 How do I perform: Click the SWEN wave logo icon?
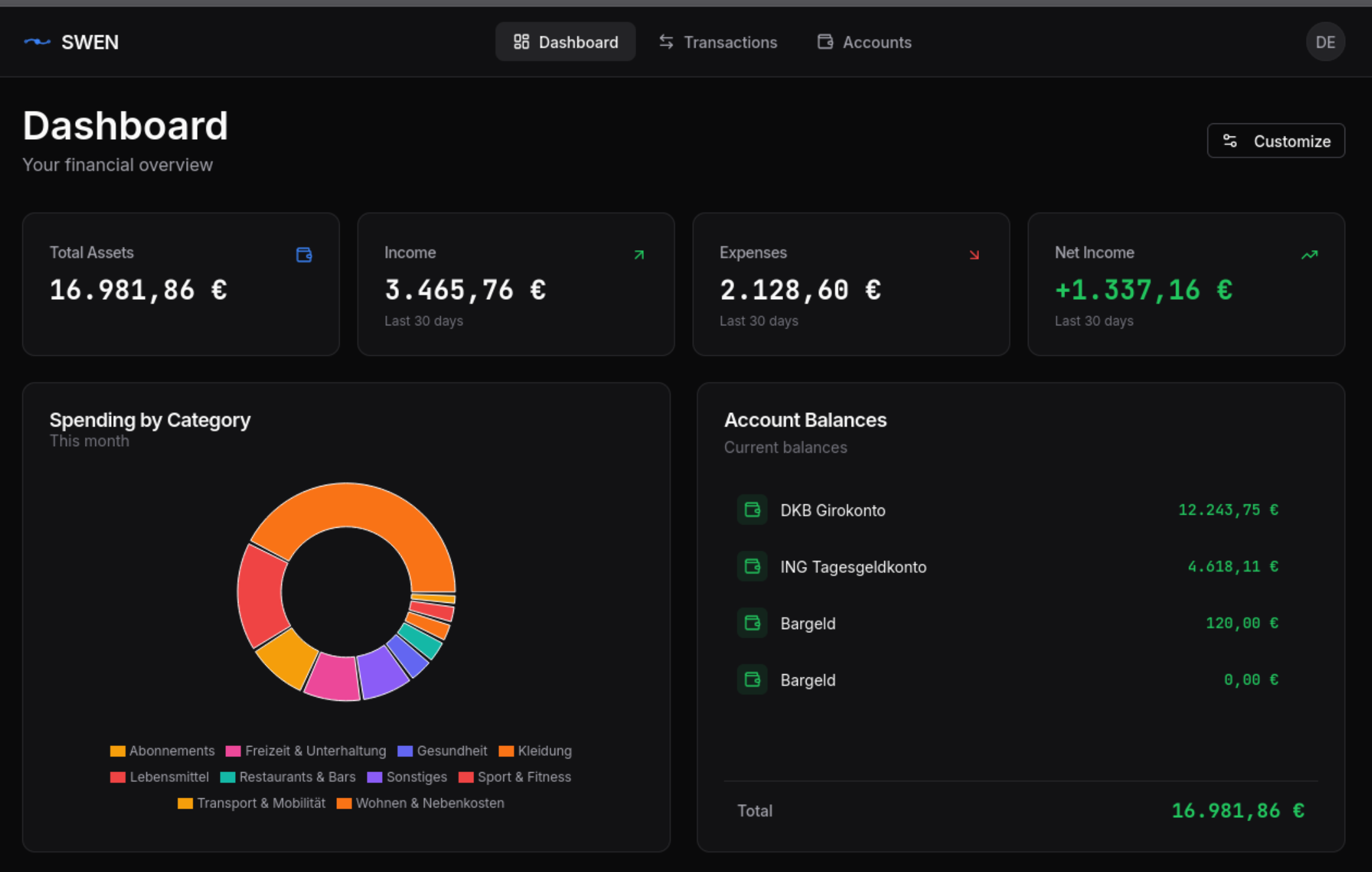(x=39, y=42)
